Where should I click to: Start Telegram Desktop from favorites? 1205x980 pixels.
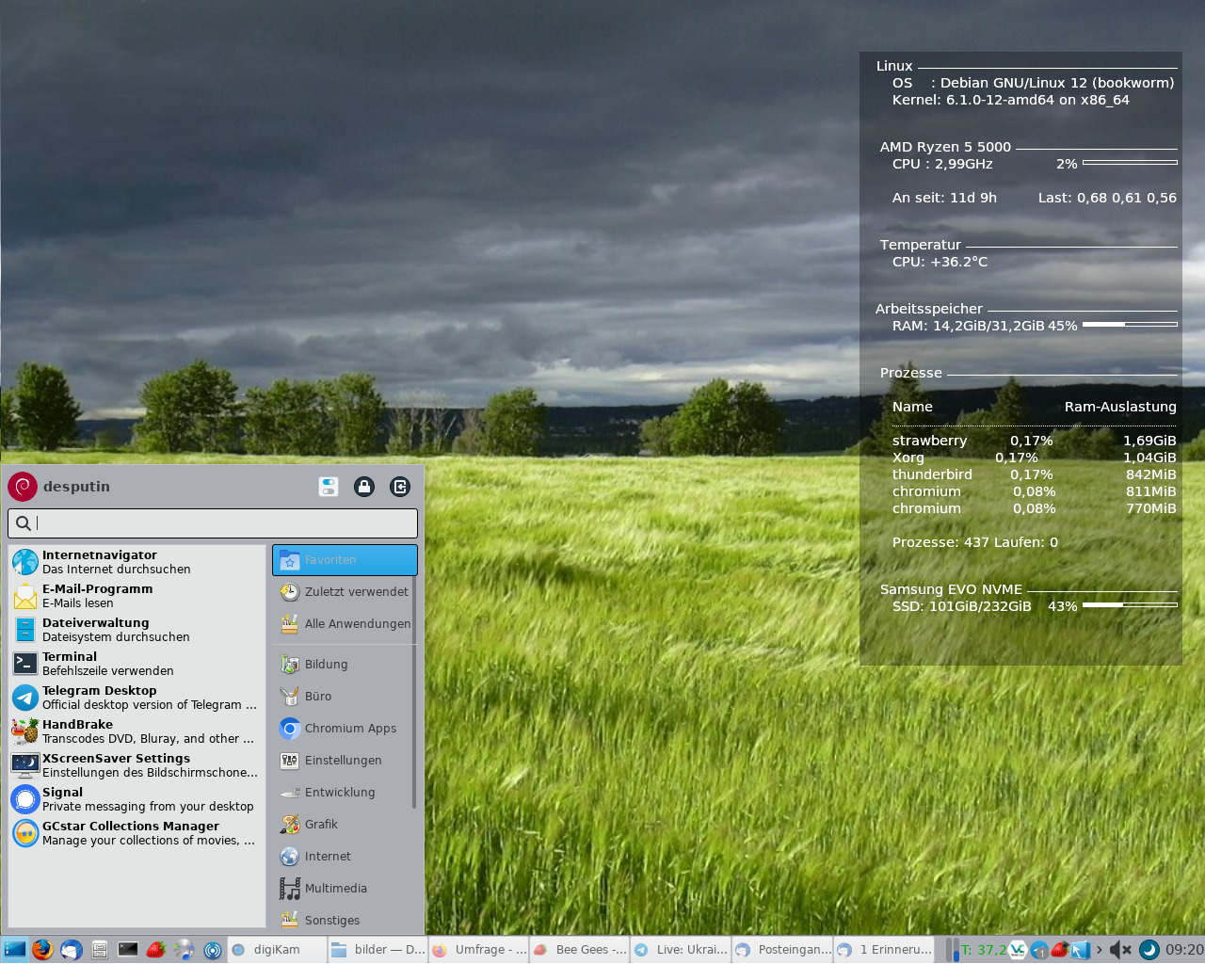coord(137,698)
